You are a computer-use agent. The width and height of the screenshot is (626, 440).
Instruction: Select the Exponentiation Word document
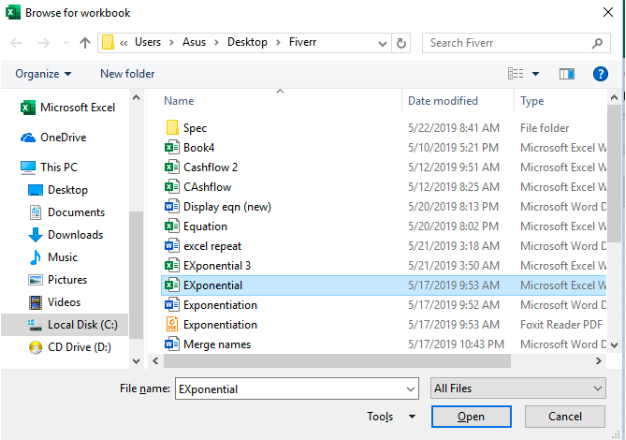pos(383,305)
